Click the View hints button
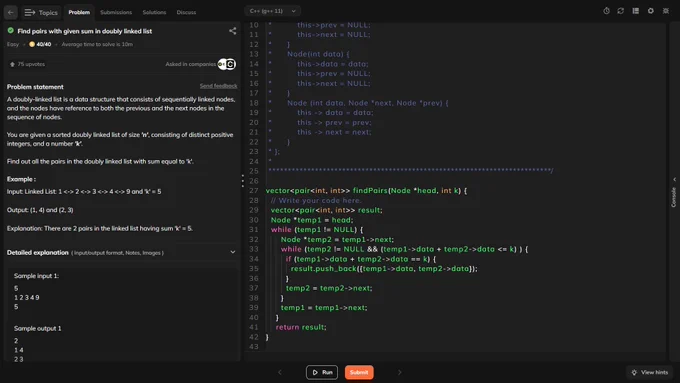The height and width of the screenshot is (383, 680). pos(650,372)
